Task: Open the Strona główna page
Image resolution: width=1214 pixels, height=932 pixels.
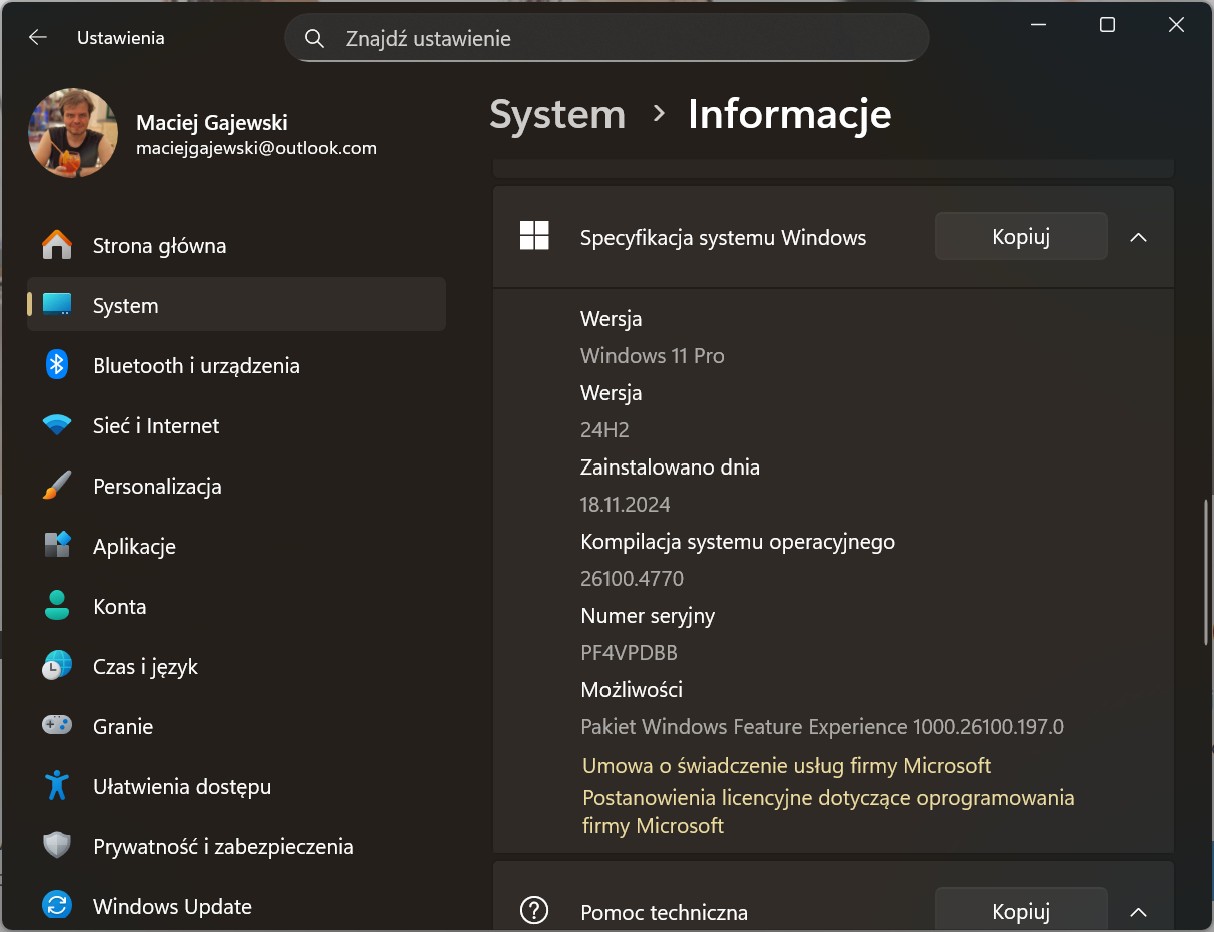Action: pyautogui.click(x=237, y=245)
